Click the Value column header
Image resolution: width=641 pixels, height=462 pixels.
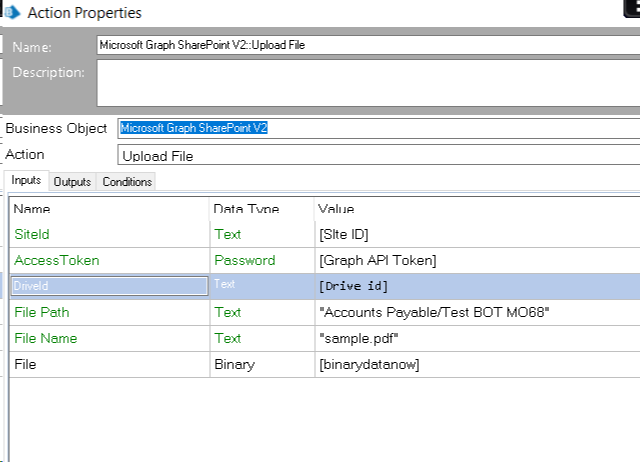336,209
